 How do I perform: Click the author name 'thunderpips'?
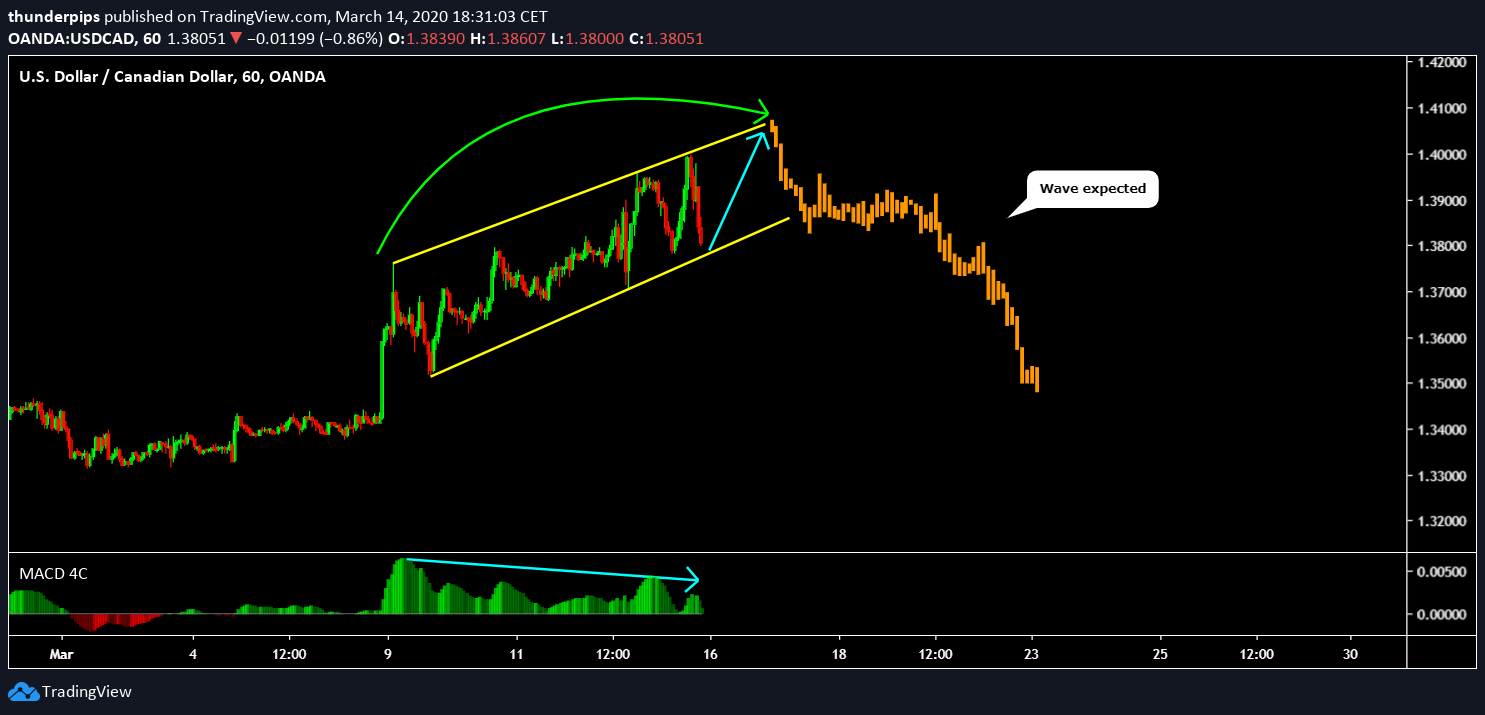[54, 17]
